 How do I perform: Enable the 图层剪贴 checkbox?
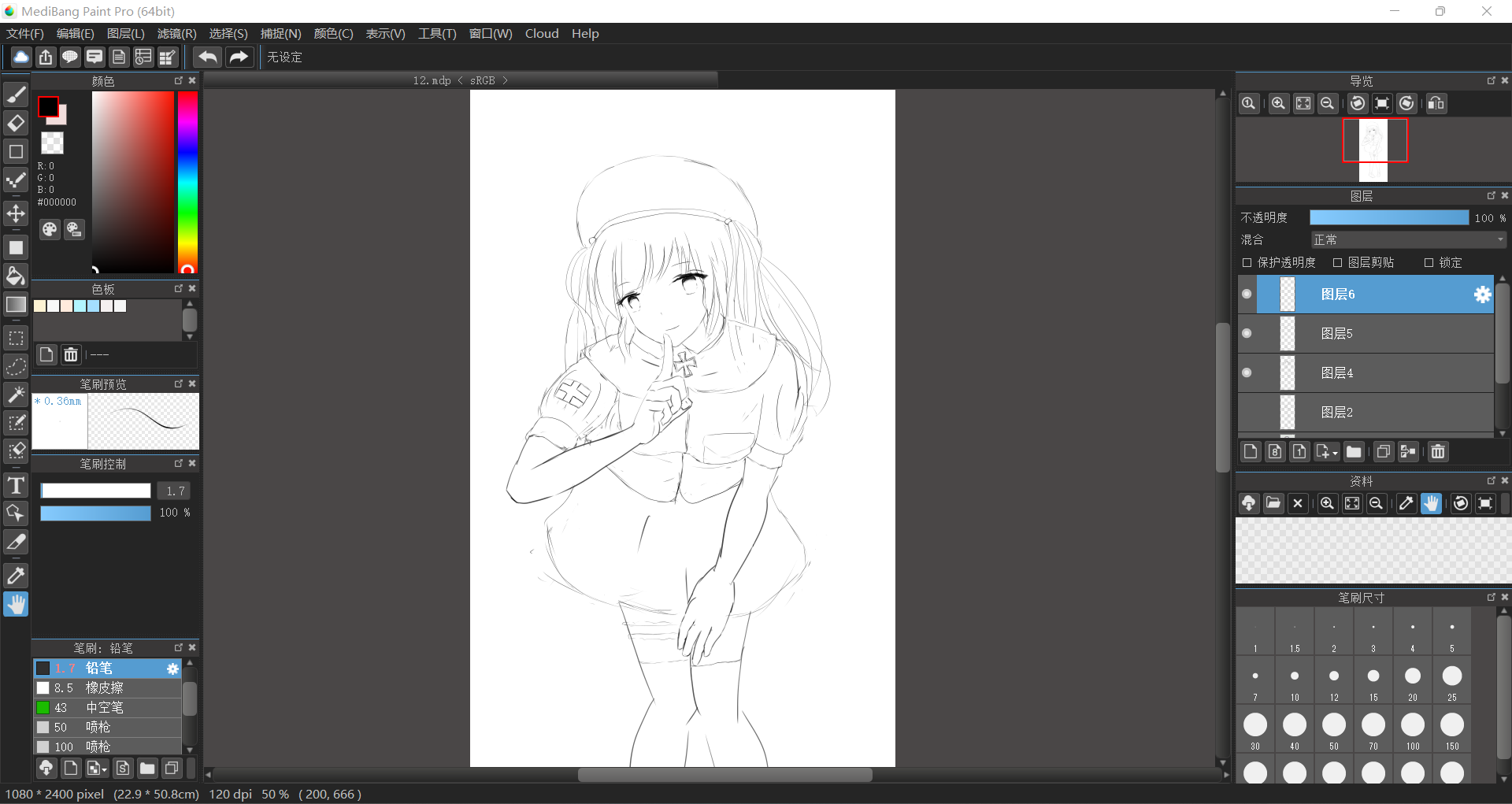pyautogui.click(x=1337, y=263)
